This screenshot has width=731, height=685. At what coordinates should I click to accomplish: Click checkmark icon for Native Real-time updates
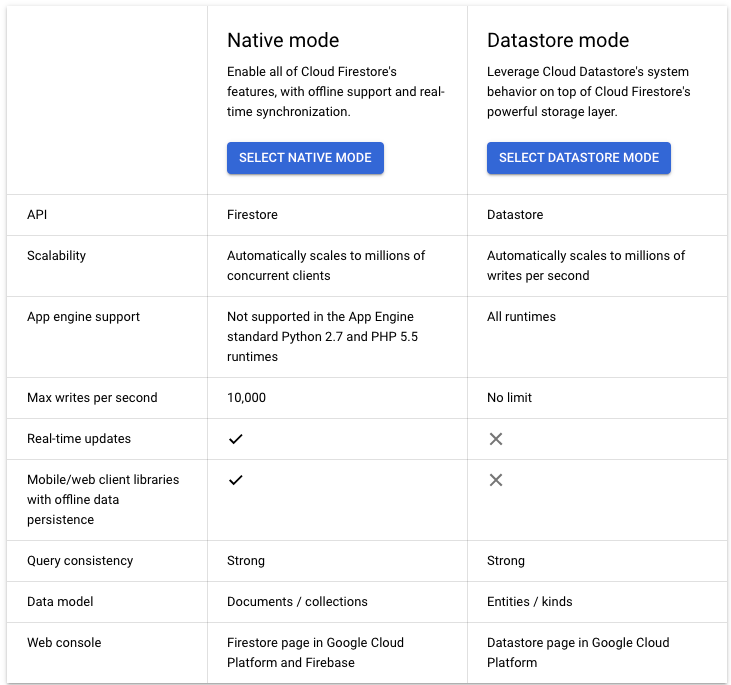236,439
